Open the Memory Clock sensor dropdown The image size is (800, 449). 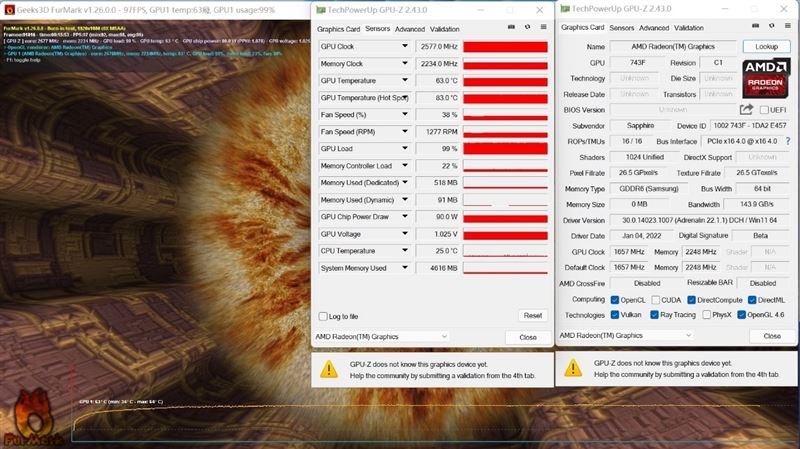[x=405, y=63]
